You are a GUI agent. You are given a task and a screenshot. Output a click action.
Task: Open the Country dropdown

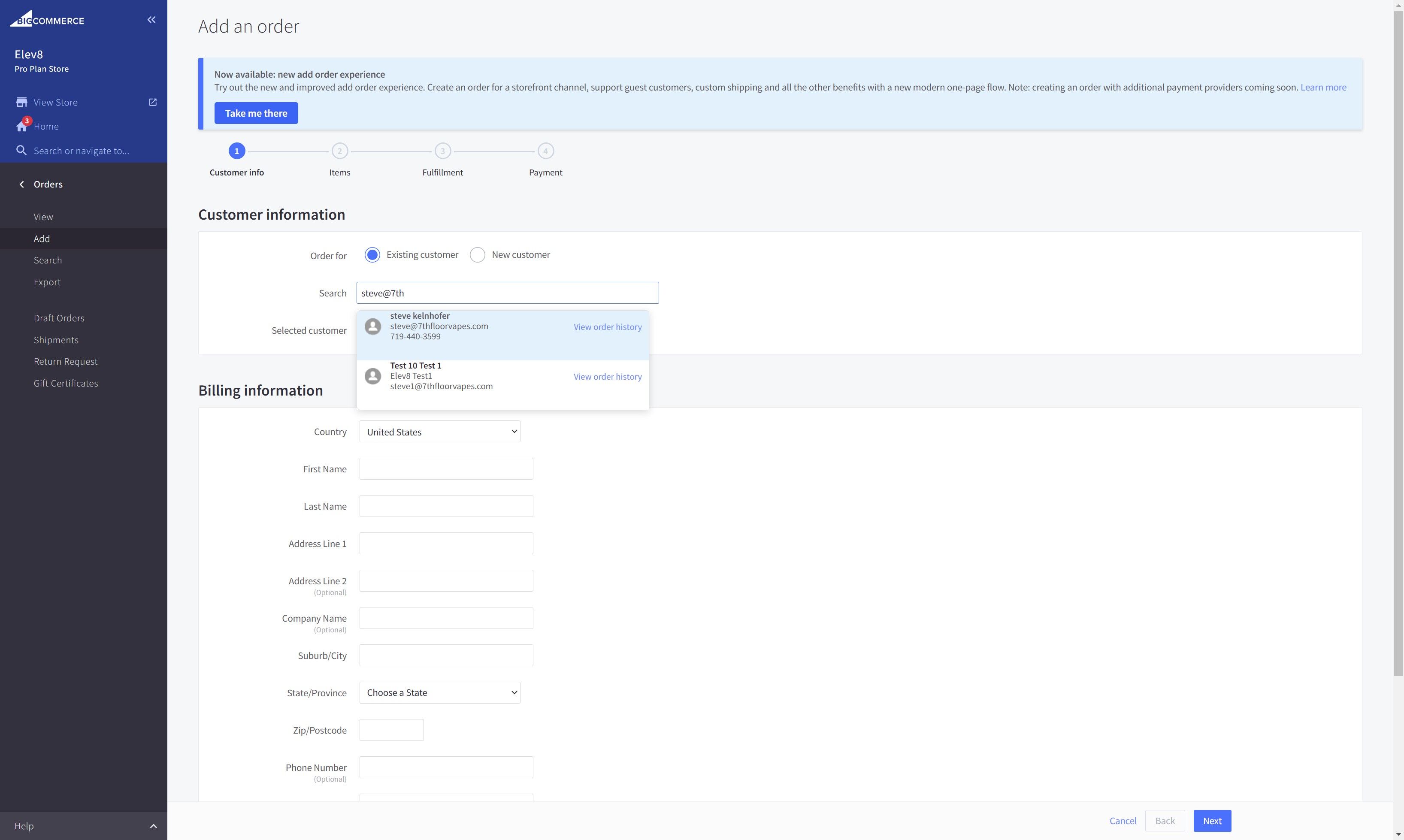click(x=439, y=432)
